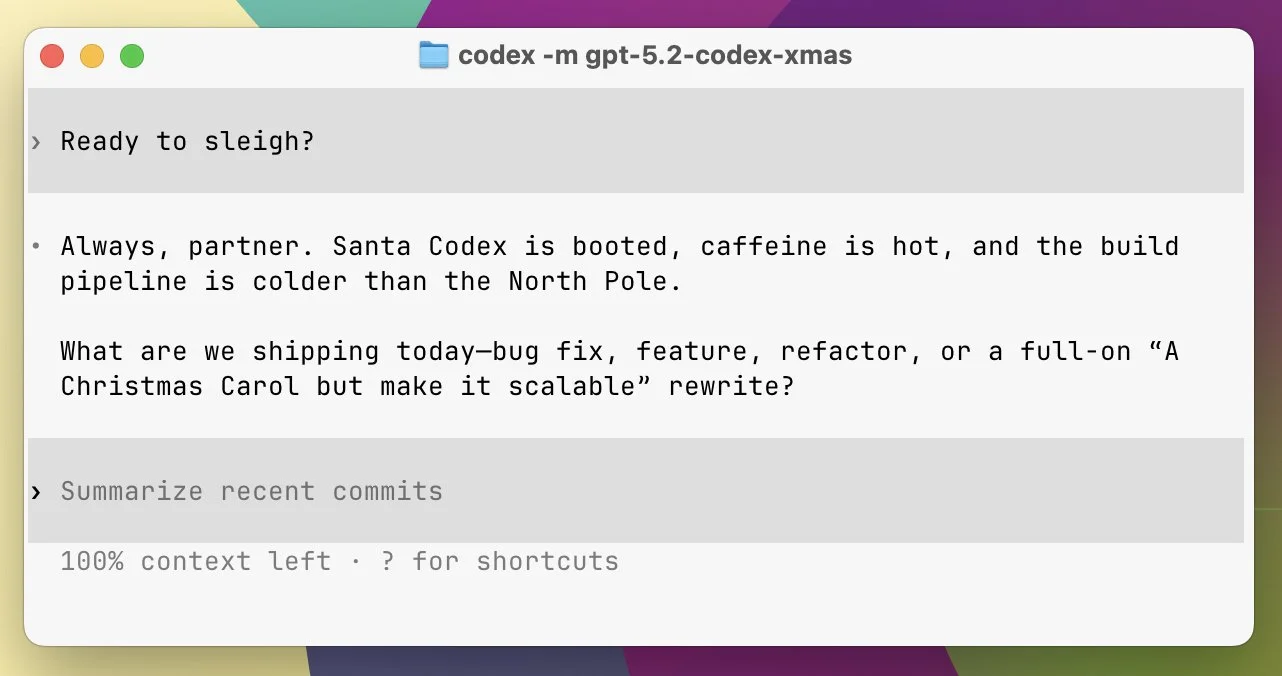Viewport: 1282px width, 676px height.
Task: Maximize the window with the green button
Action: [x=132, y=56]
